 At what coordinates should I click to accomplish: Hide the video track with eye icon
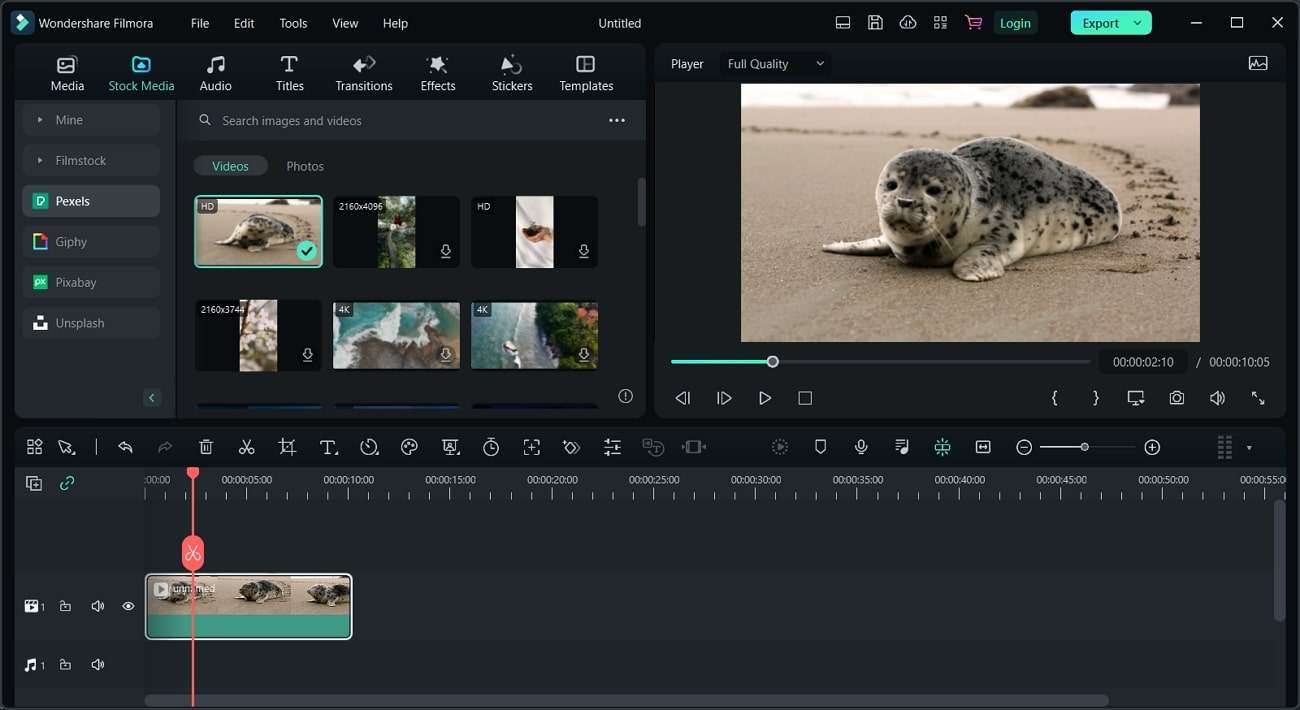pos(128,606)
